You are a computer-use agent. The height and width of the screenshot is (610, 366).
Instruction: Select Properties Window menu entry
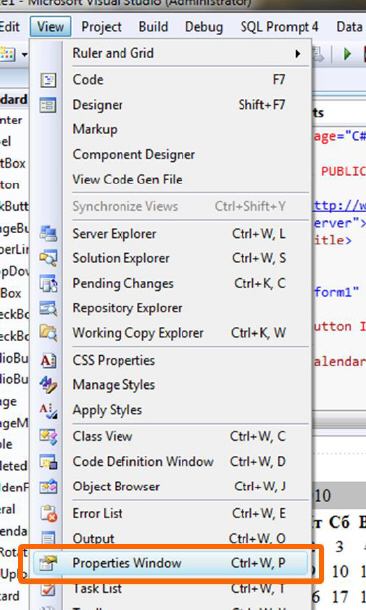coord(171,563)
